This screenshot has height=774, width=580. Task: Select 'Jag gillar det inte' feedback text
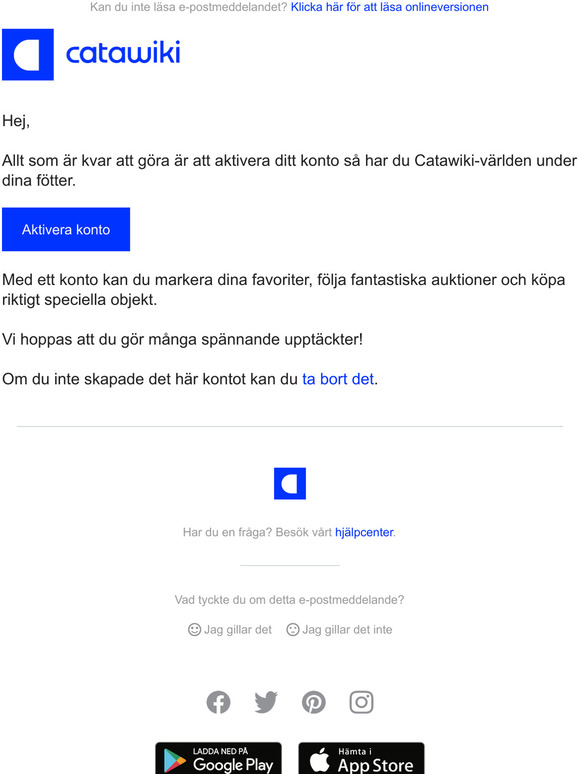point(347,629)
